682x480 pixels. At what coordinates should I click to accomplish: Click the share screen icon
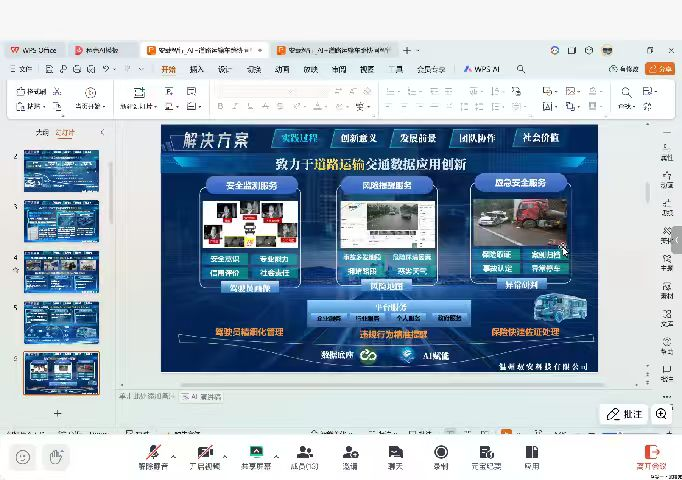pyautogui.click(x=256, y=453)
